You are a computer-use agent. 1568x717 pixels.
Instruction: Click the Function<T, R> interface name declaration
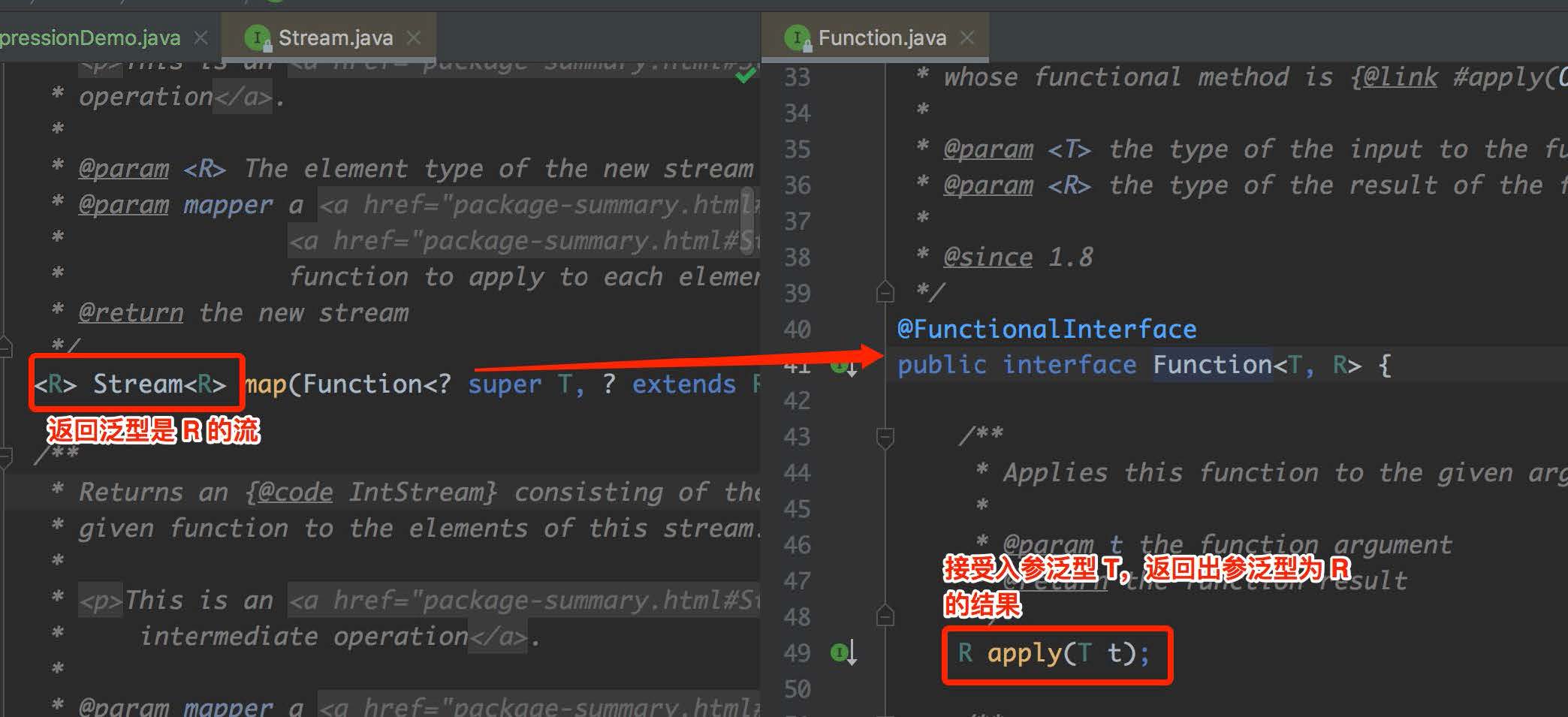(1212, 365)
